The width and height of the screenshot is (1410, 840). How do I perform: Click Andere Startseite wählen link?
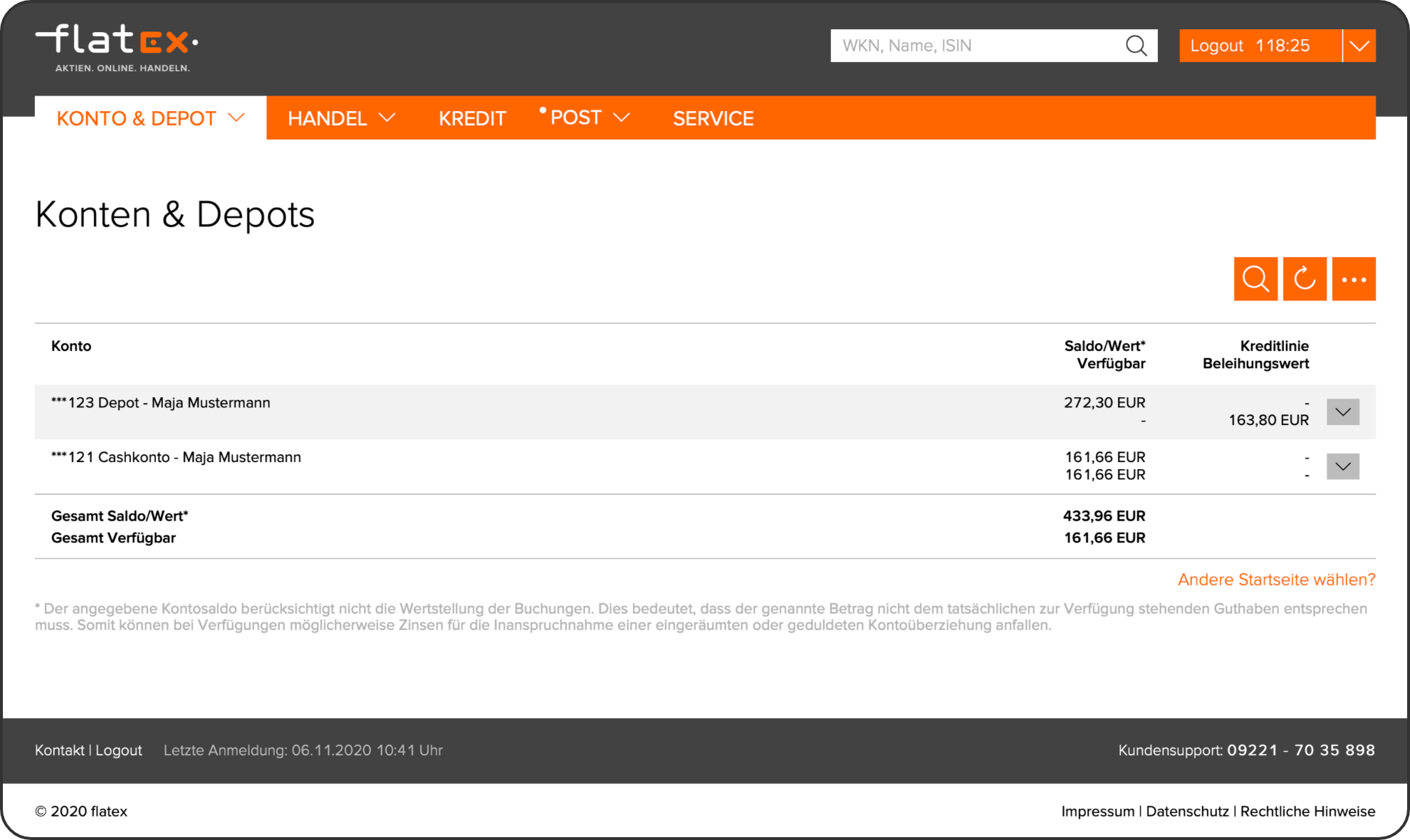[x=1276, y=579]
